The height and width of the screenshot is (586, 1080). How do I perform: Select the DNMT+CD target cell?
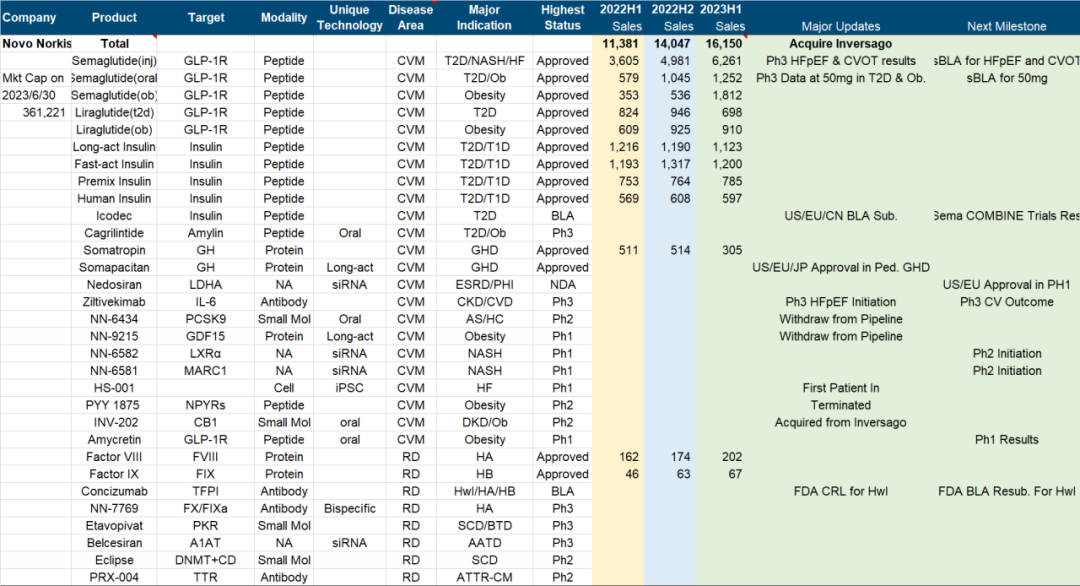point(205,560)
